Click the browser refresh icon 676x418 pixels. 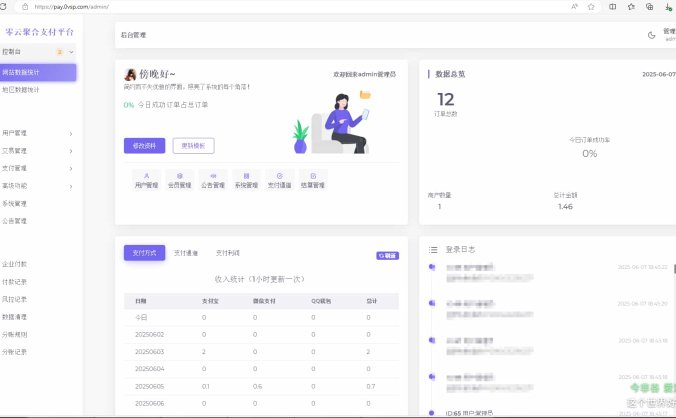point(3,6)
